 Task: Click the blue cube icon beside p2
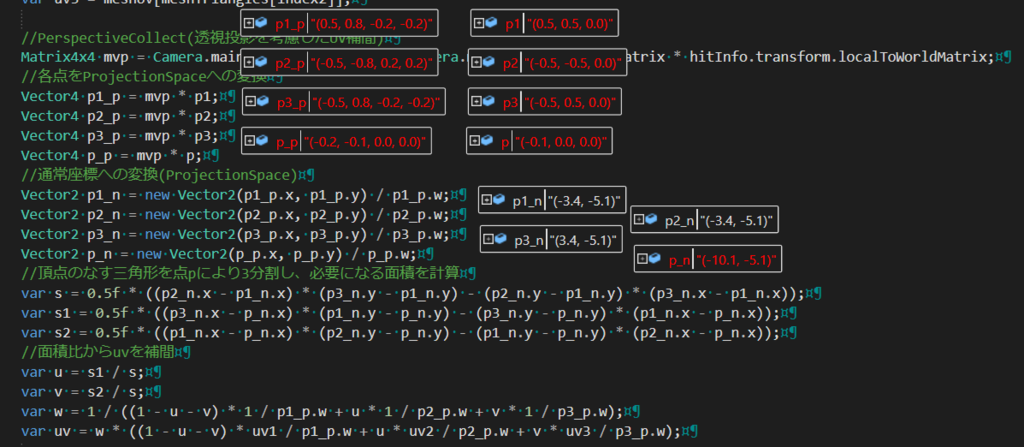tap(489, 62)
